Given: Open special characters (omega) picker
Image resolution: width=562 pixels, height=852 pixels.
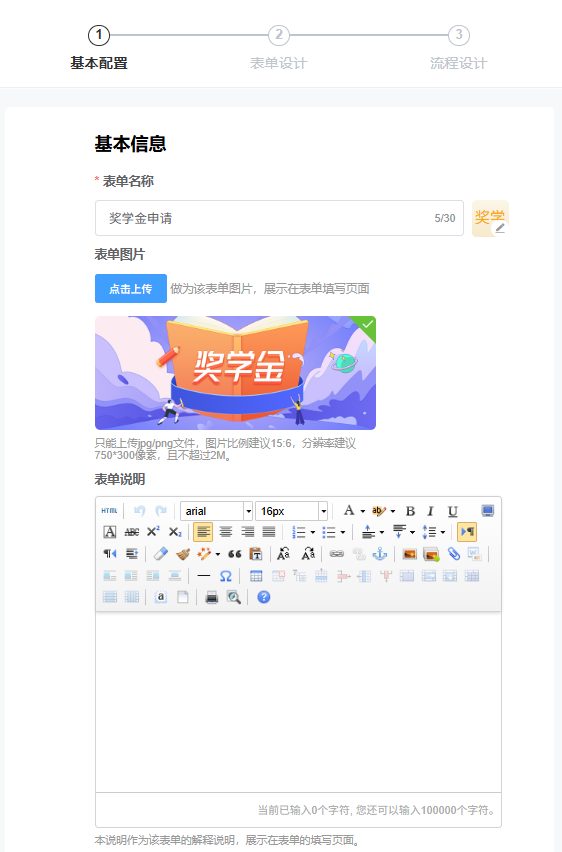Looking at the screenshot, I should coord(226,575).
